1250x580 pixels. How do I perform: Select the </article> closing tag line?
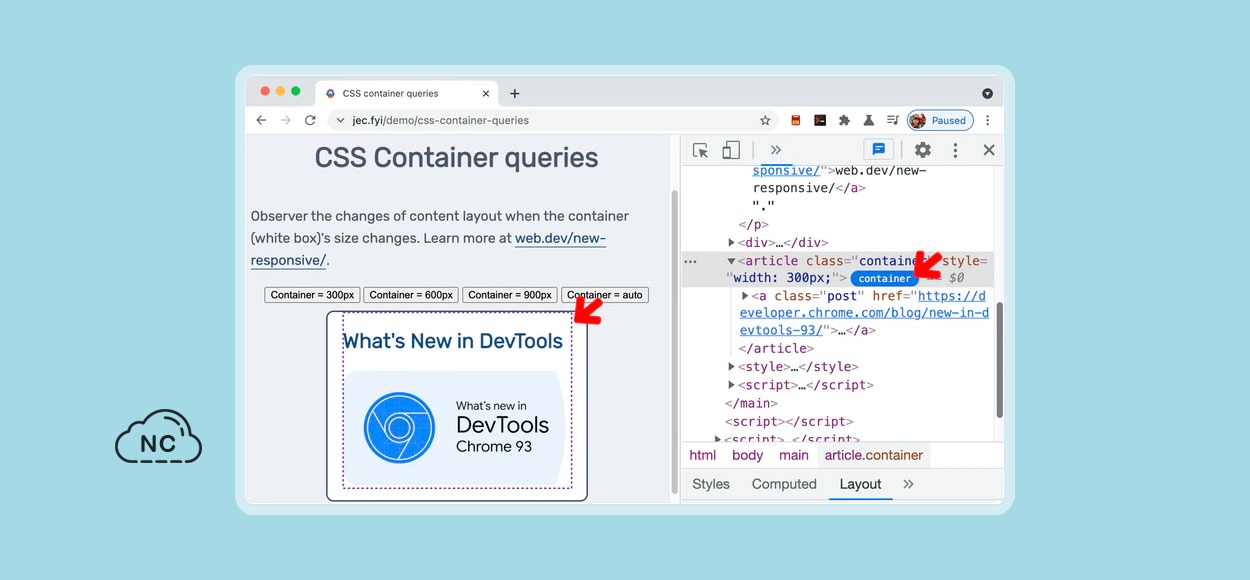(777, 348)
